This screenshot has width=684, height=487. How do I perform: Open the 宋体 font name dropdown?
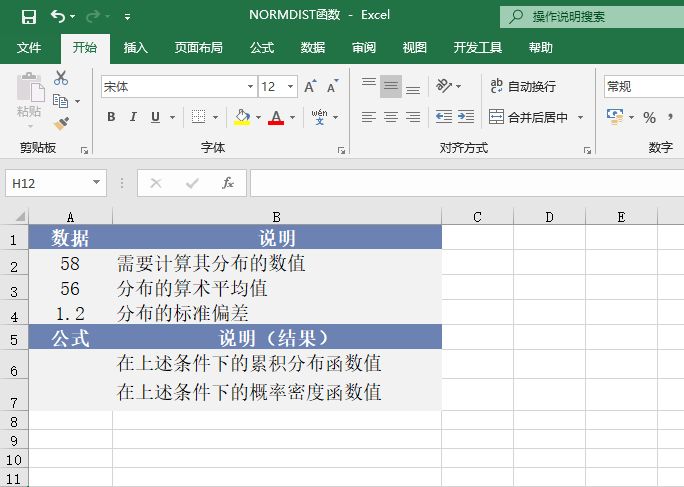pyautogui.click(x=250, y=87)
